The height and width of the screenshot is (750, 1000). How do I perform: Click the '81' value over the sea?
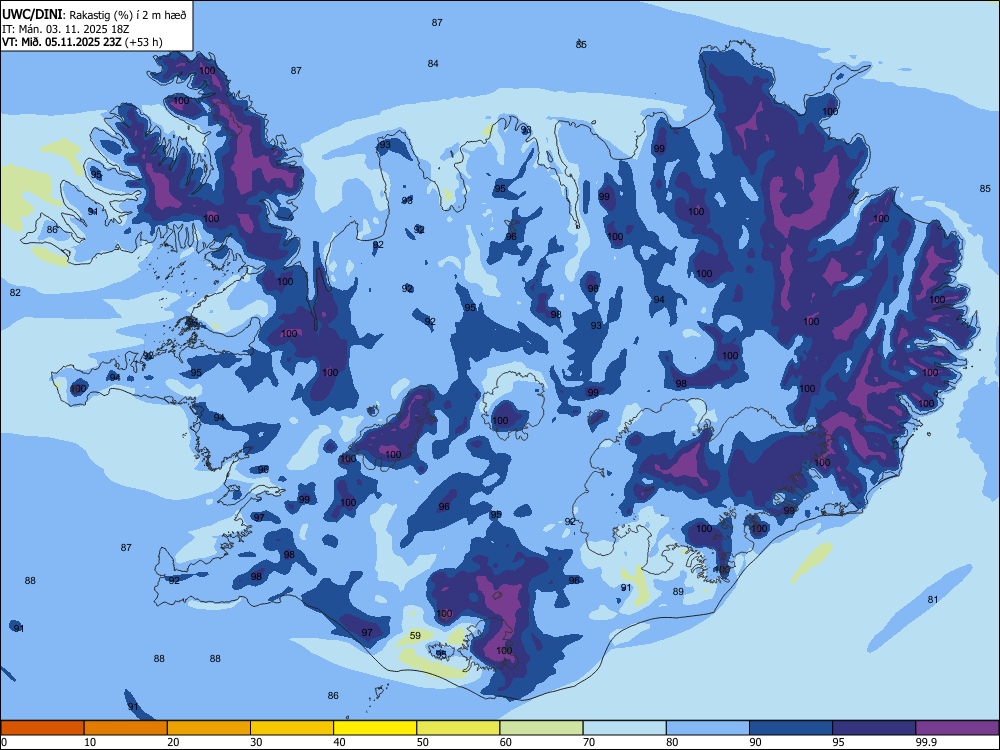click(933, 599)
